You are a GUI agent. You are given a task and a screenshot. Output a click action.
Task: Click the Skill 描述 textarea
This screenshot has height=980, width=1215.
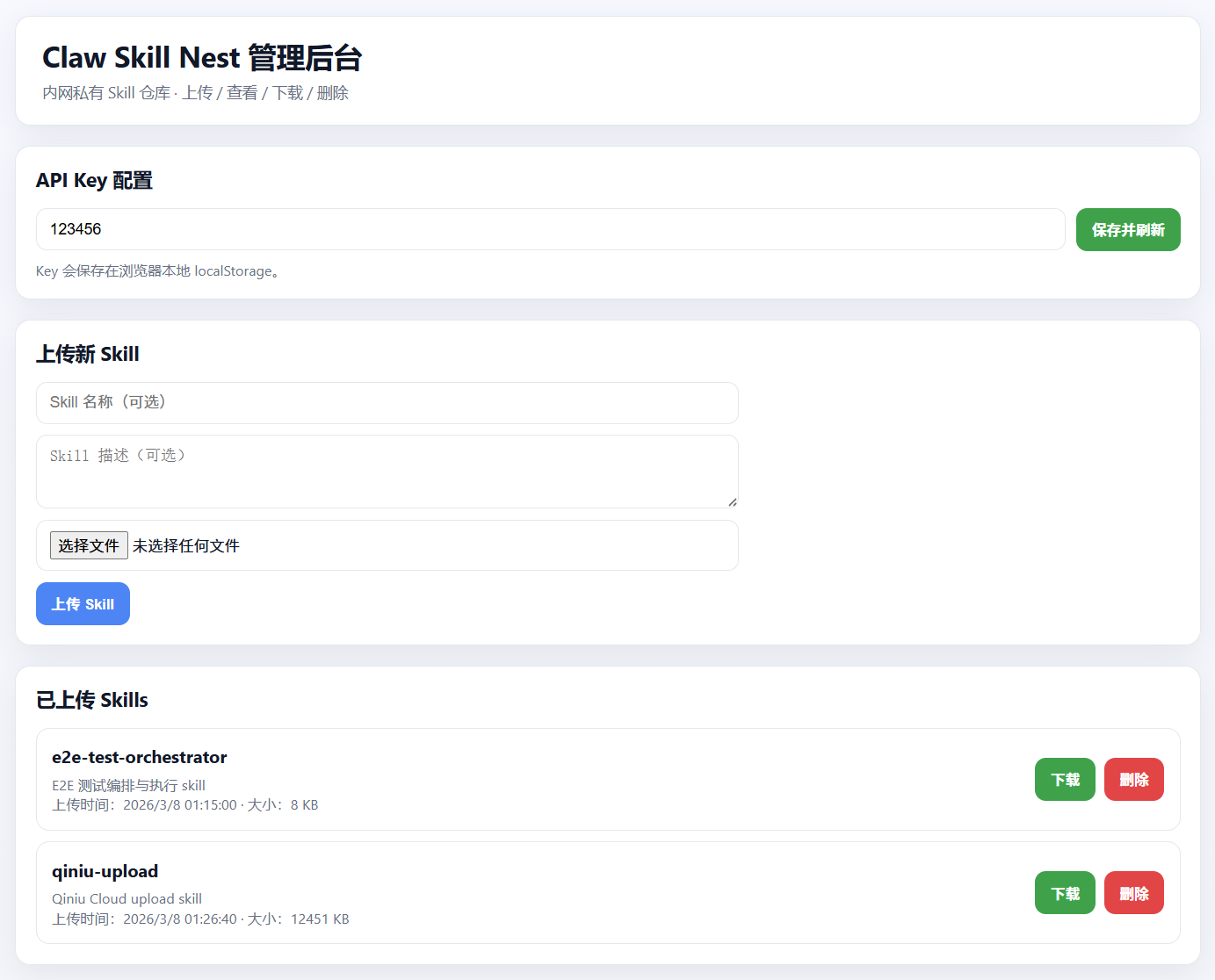point(387,471)
